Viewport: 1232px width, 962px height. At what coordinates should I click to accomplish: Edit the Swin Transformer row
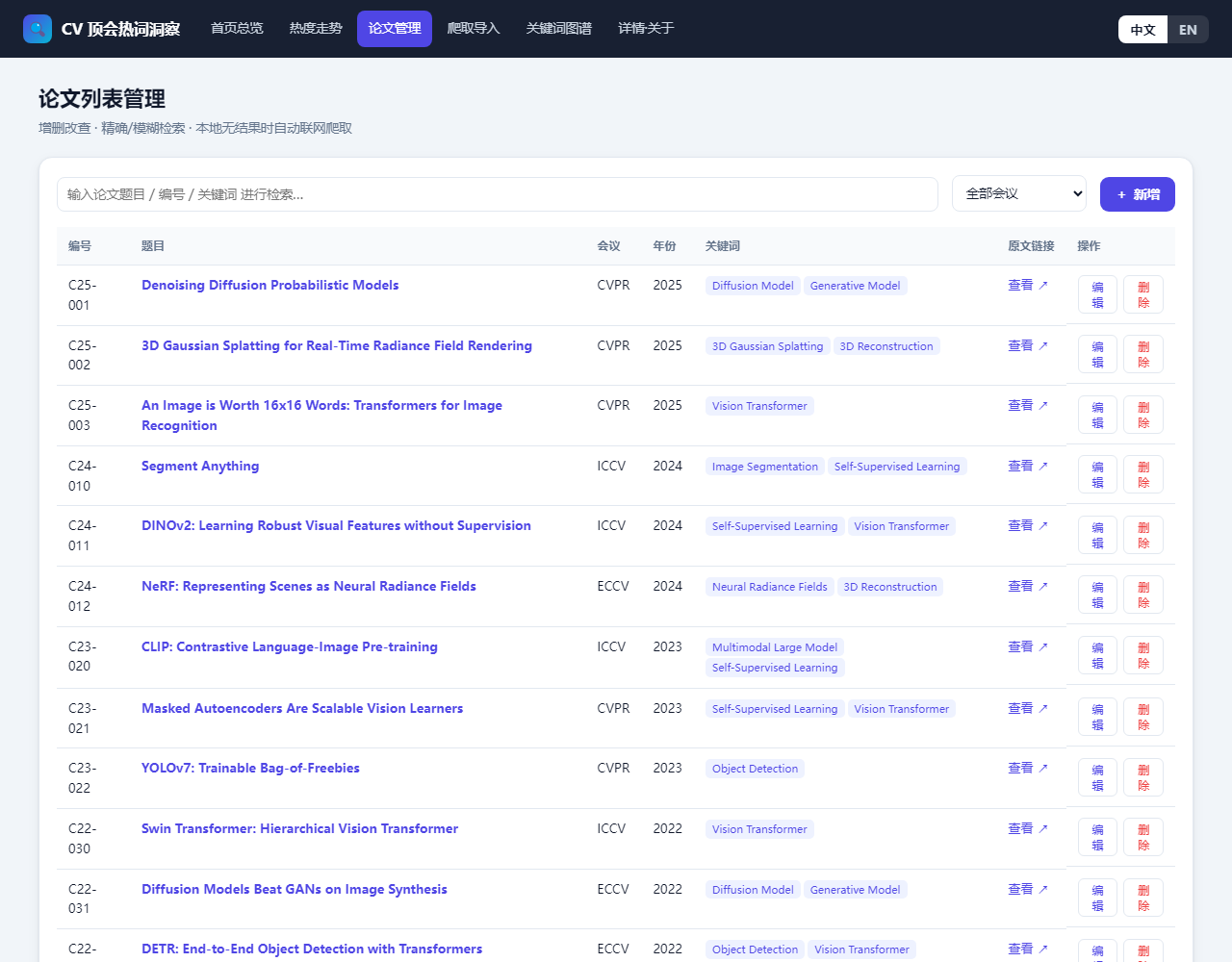pyautogui.click(x=1097, y=837)
